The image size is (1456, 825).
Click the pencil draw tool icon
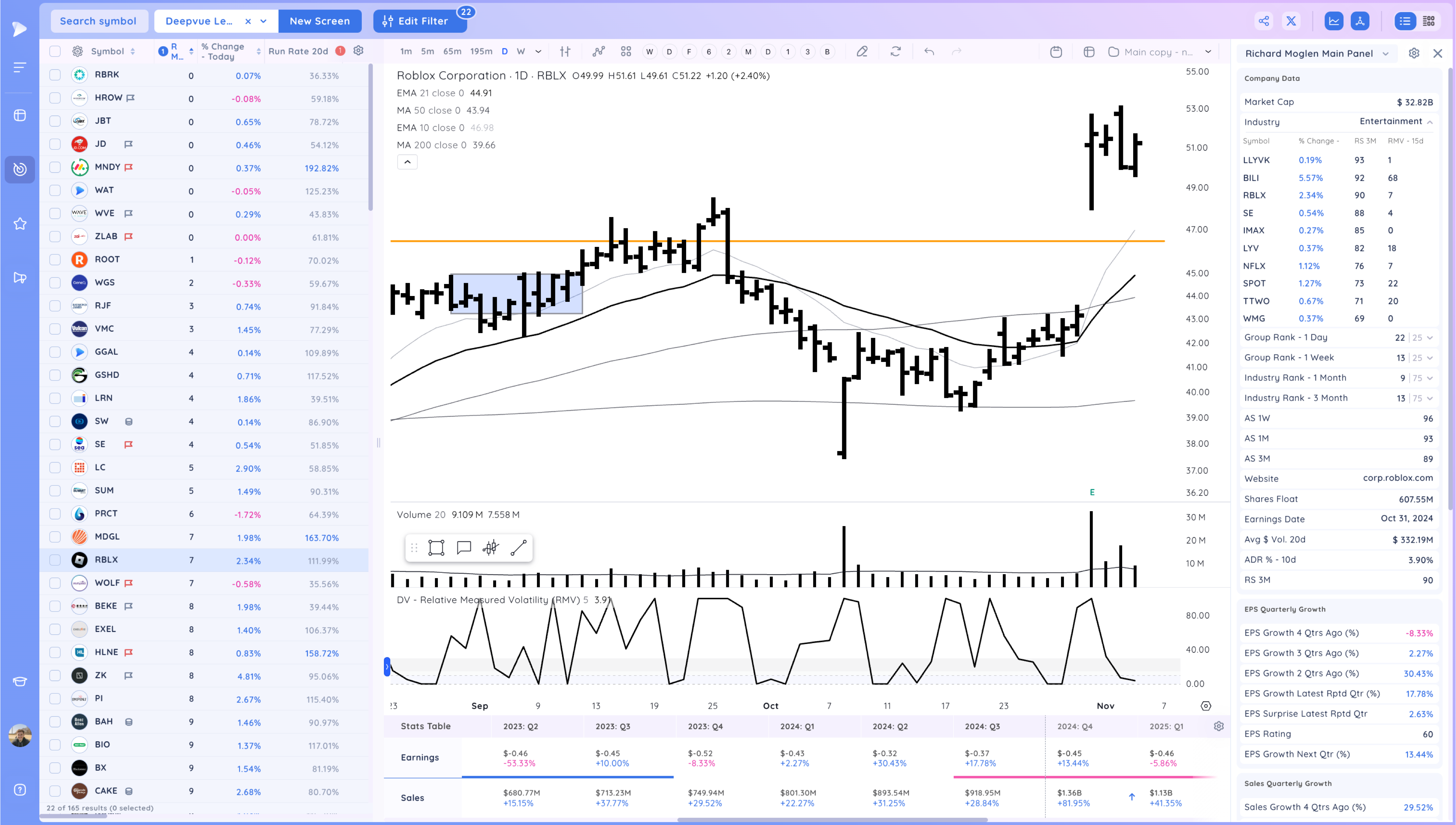[x=862, y=52]
